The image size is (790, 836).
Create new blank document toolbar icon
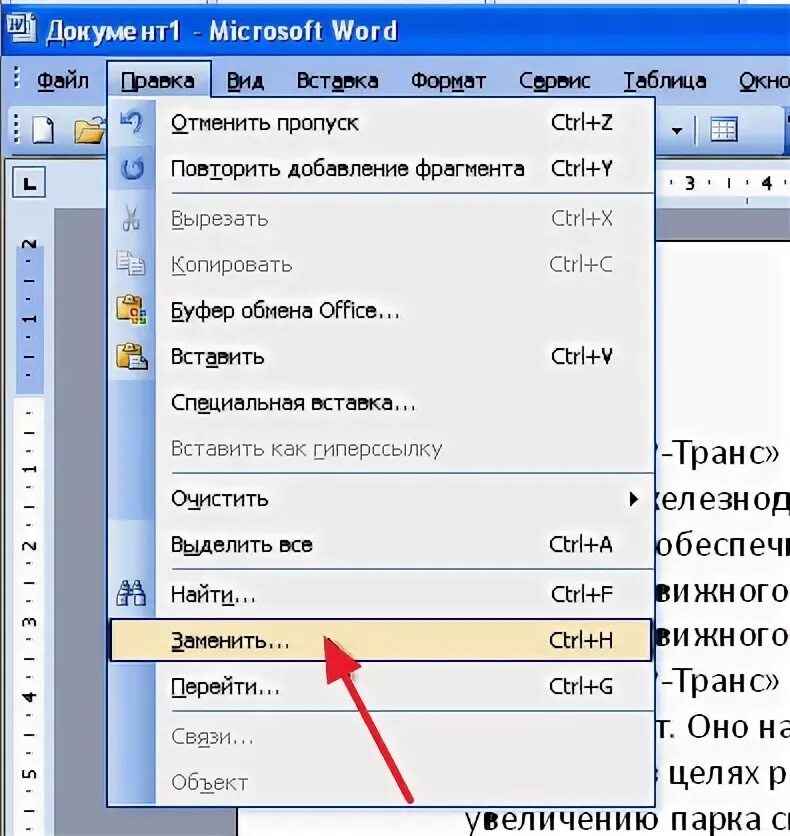pos(44,130)
